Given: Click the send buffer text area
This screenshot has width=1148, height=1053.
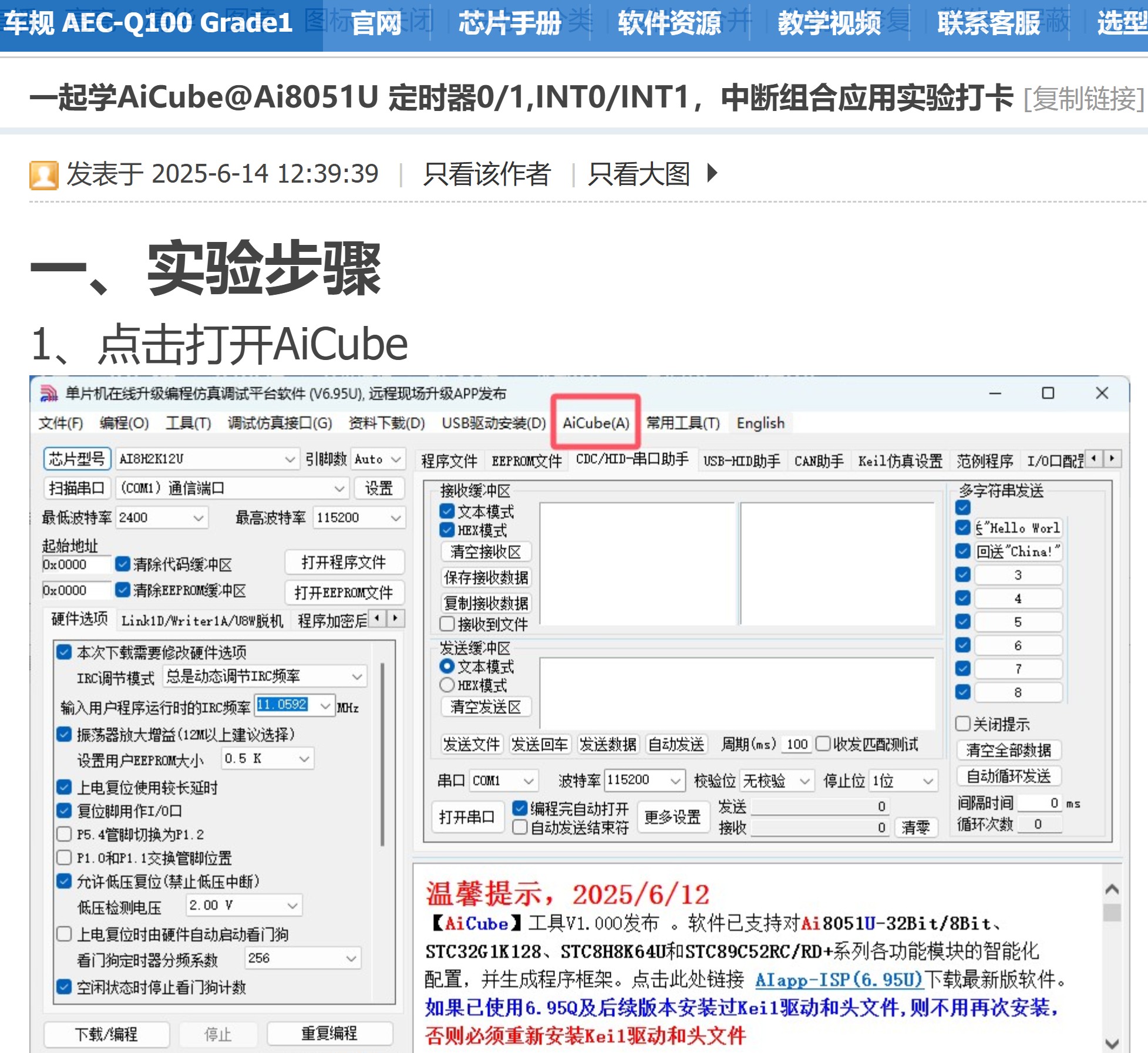Looking at the screenshot, I should pos(738,694).
